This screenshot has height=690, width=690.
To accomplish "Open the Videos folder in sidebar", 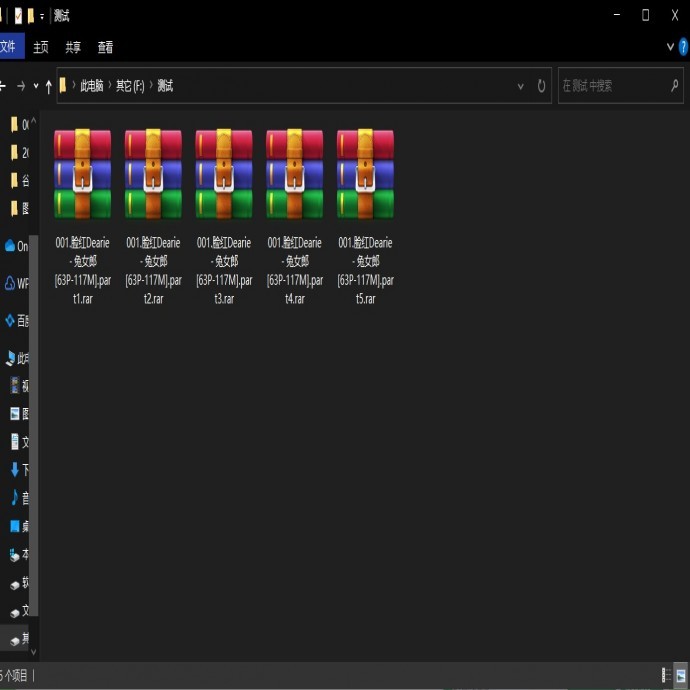I will pyautogui.click(x=19, y=385).
